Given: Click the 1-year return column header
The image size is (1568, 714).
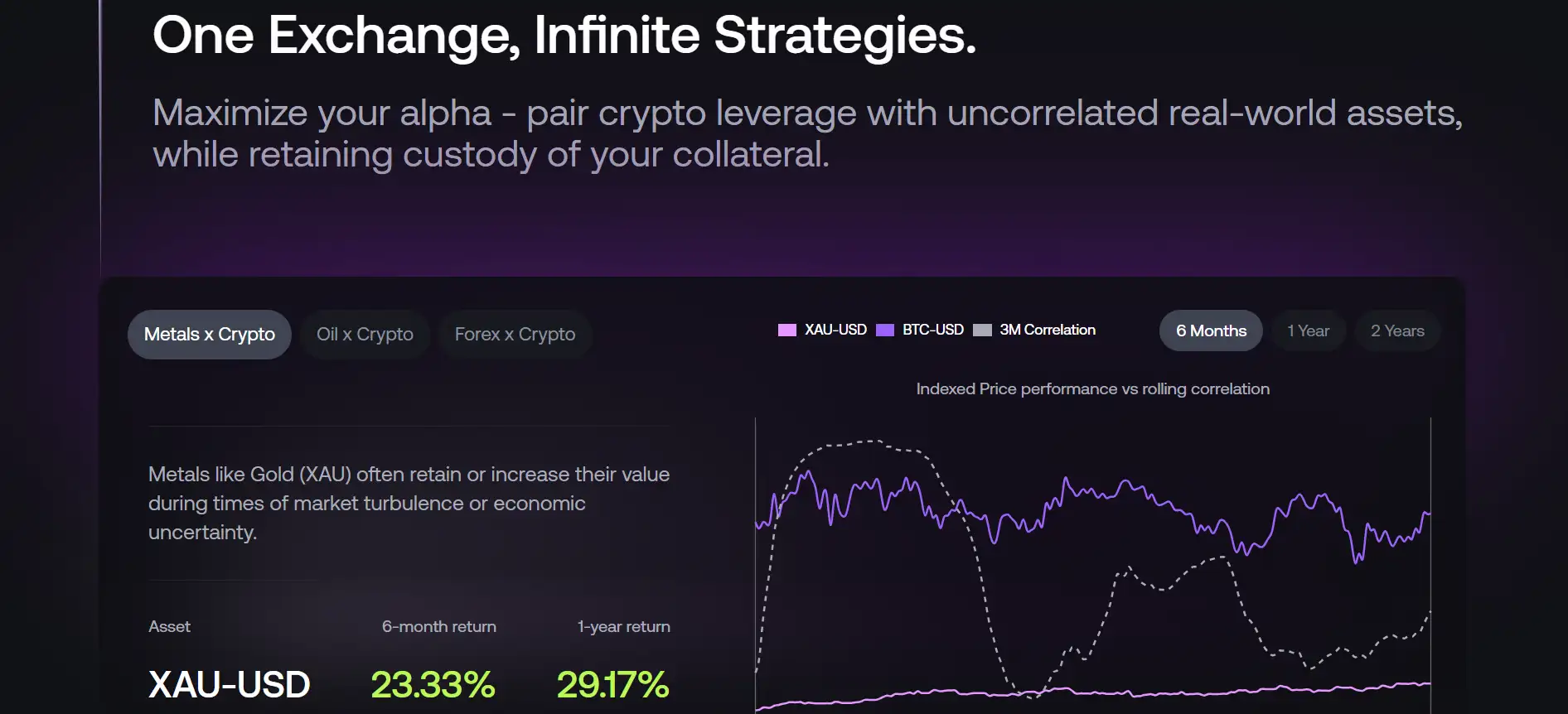Looking at the screenshot, I should 623,627.
